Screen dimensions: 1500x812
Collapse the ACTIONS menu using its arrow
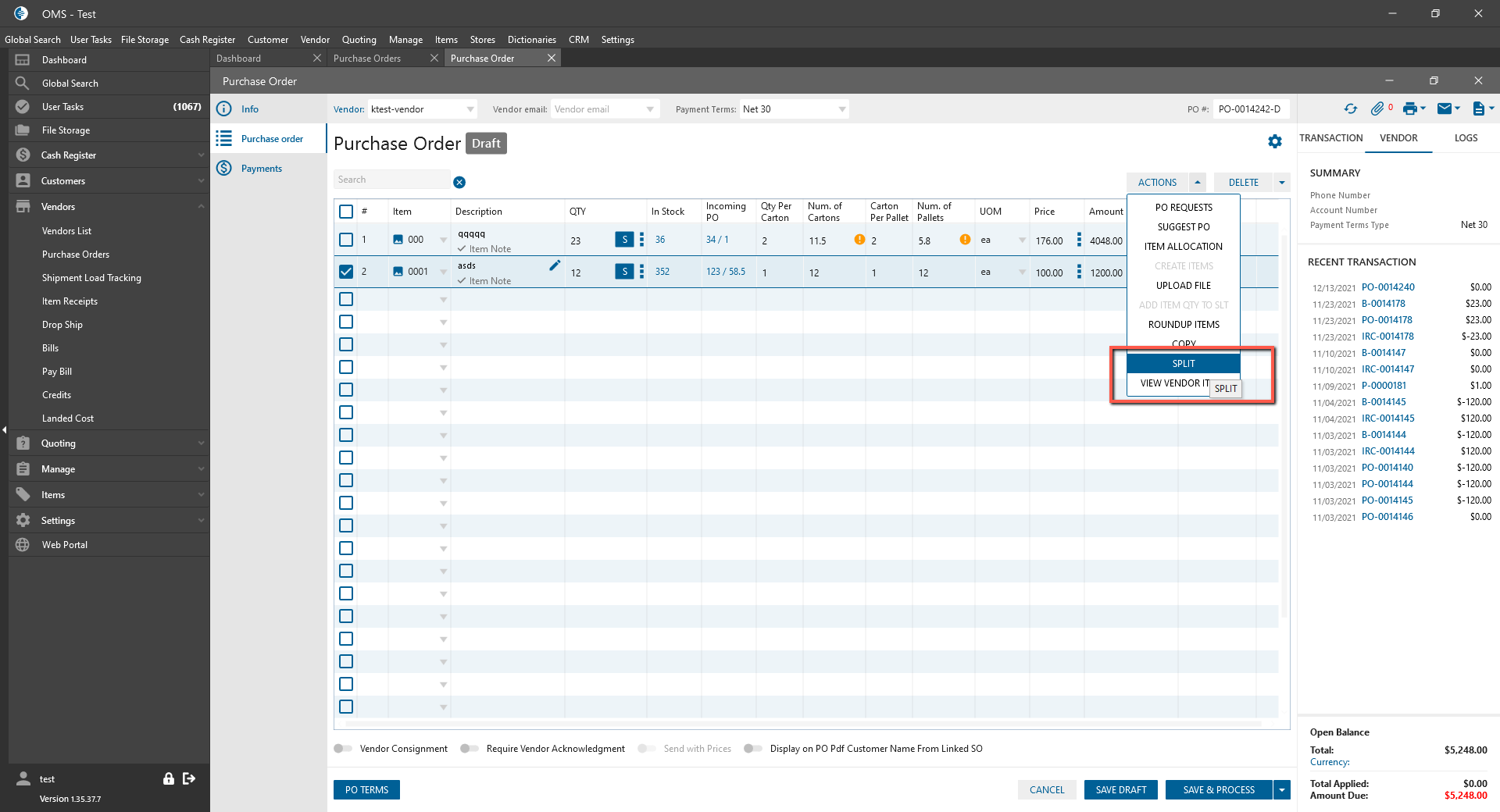click(x=1198, y=182)
